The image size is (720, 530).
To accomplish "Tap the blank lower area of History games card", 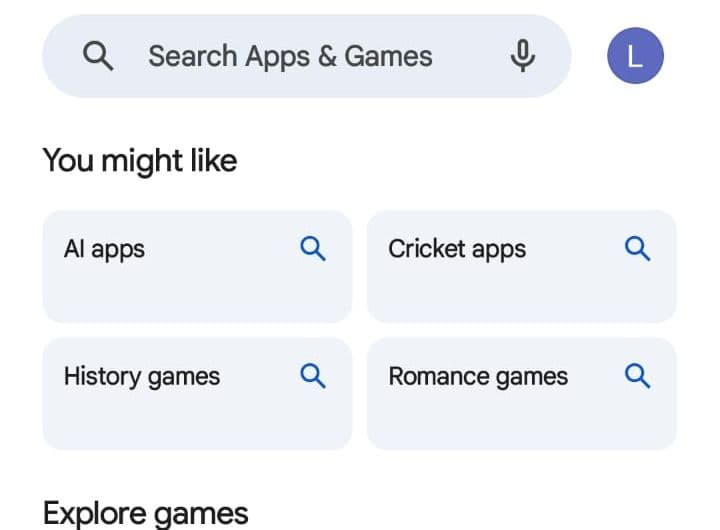I will pyautogui.click(x=197, y=421).
